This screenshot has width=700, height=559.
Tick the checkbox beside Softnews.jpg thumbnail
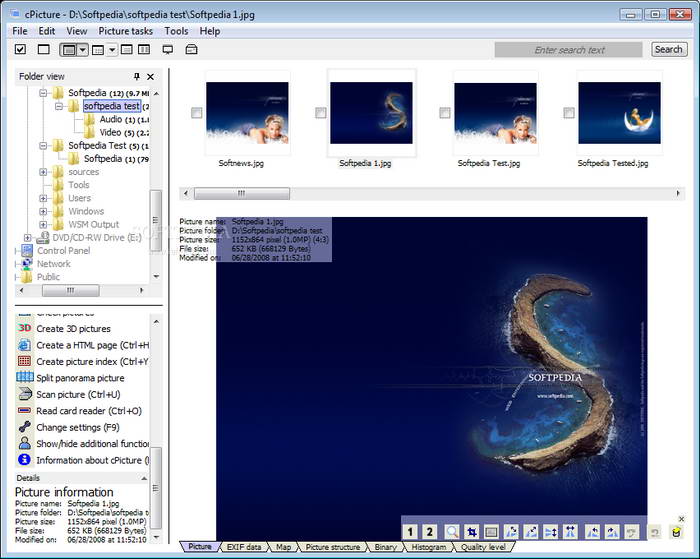[x=197, y=113]
